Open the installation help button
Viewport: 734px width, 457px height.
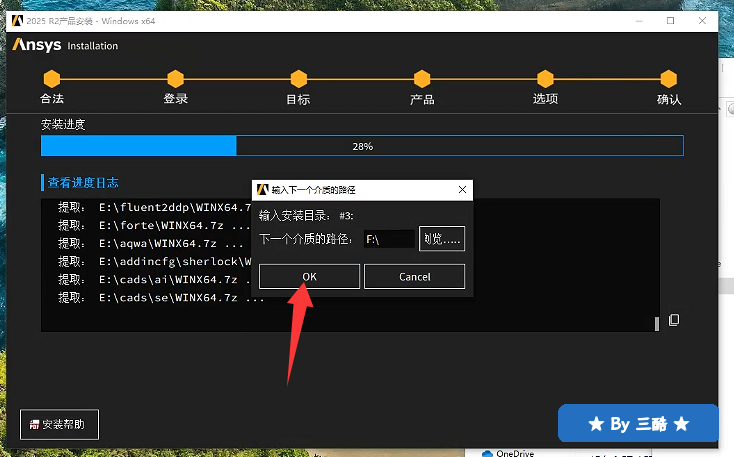pos(59,424)
